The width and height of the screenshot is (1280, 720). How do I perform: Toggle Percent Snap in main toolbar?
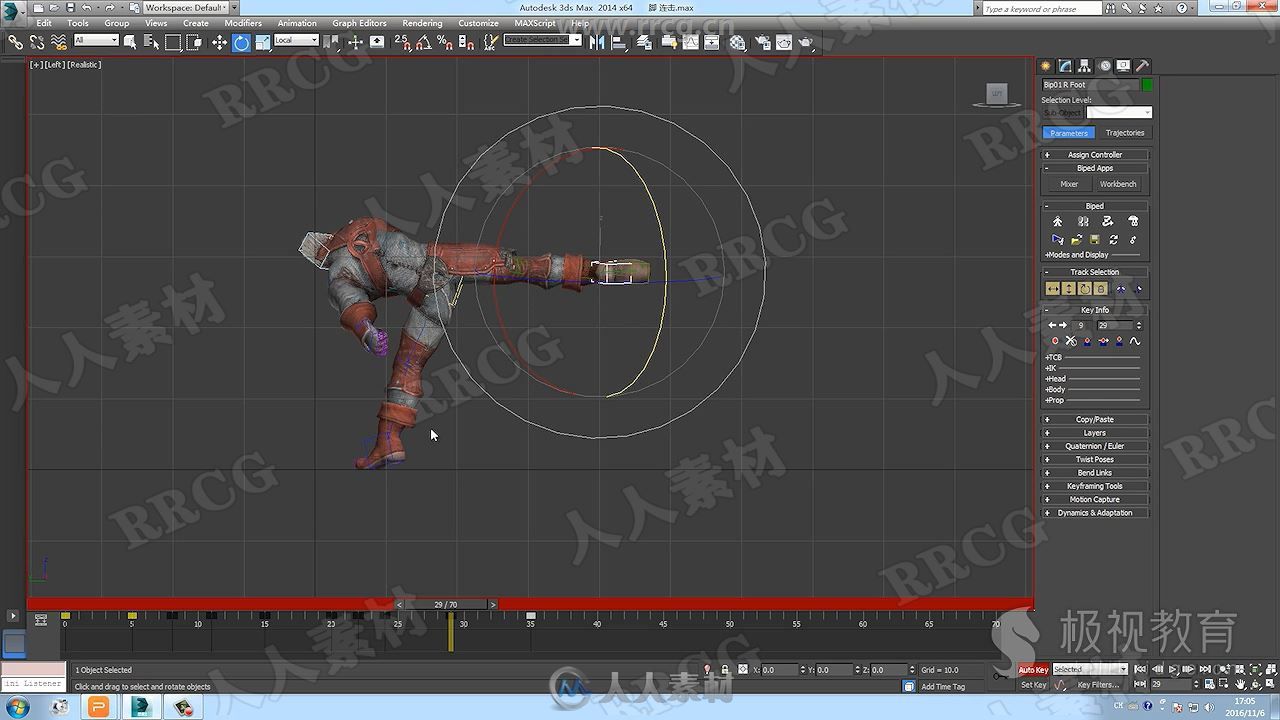(x=444, y=42)
